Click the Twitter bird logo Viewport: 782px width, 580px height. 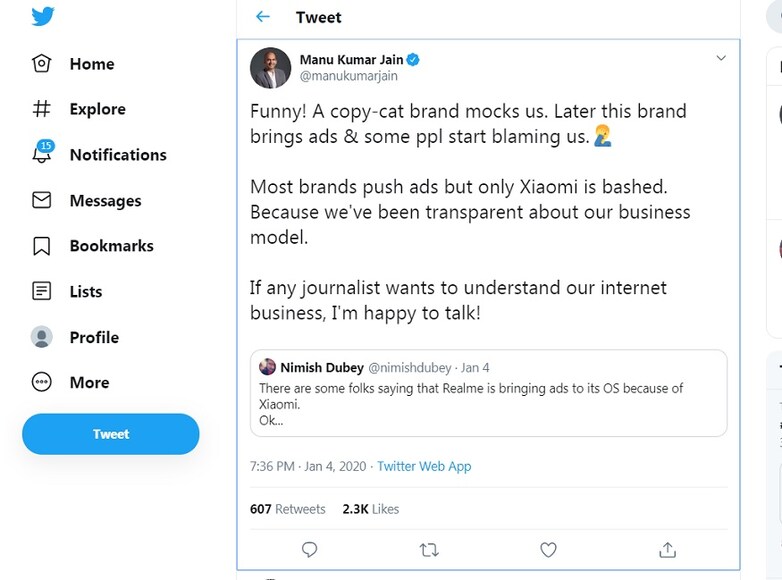[x=42, y=17]
